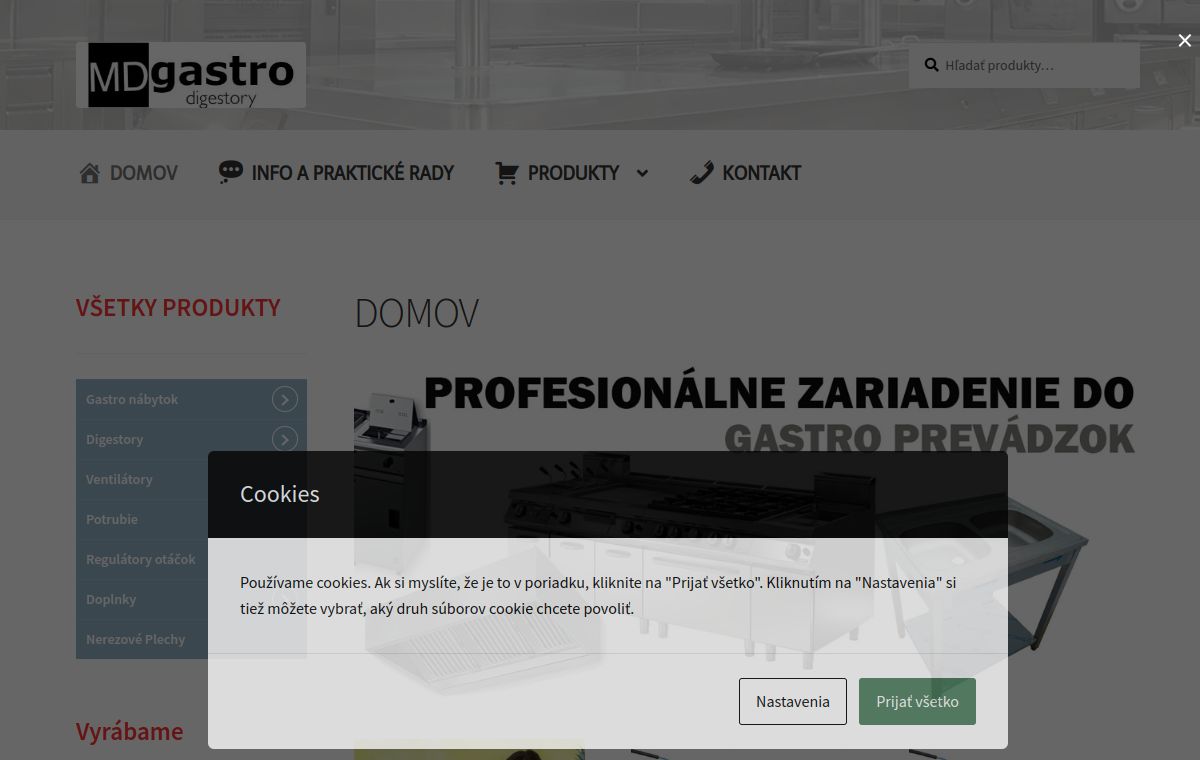Open the DOMOV menu item
1200x760 pixels.
tap(143, 173)
